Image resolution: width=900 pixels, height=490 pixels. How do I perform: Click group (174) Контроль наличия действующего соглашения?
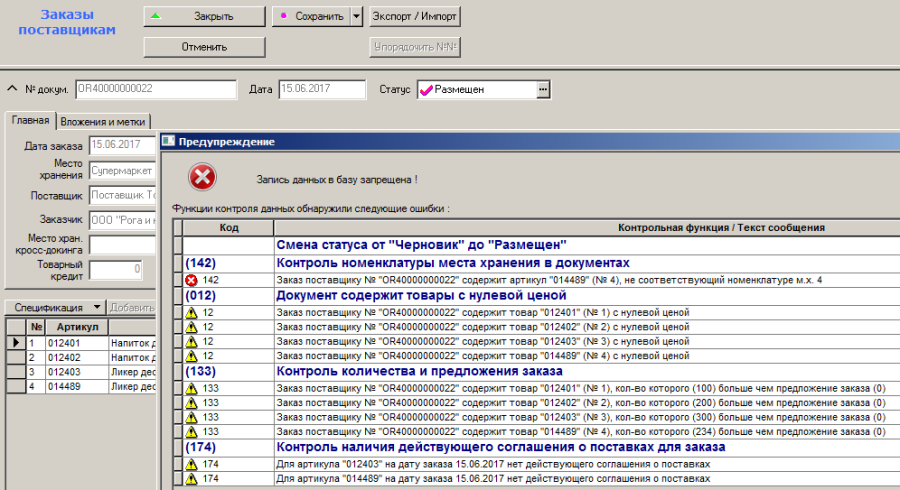(501, 447)
